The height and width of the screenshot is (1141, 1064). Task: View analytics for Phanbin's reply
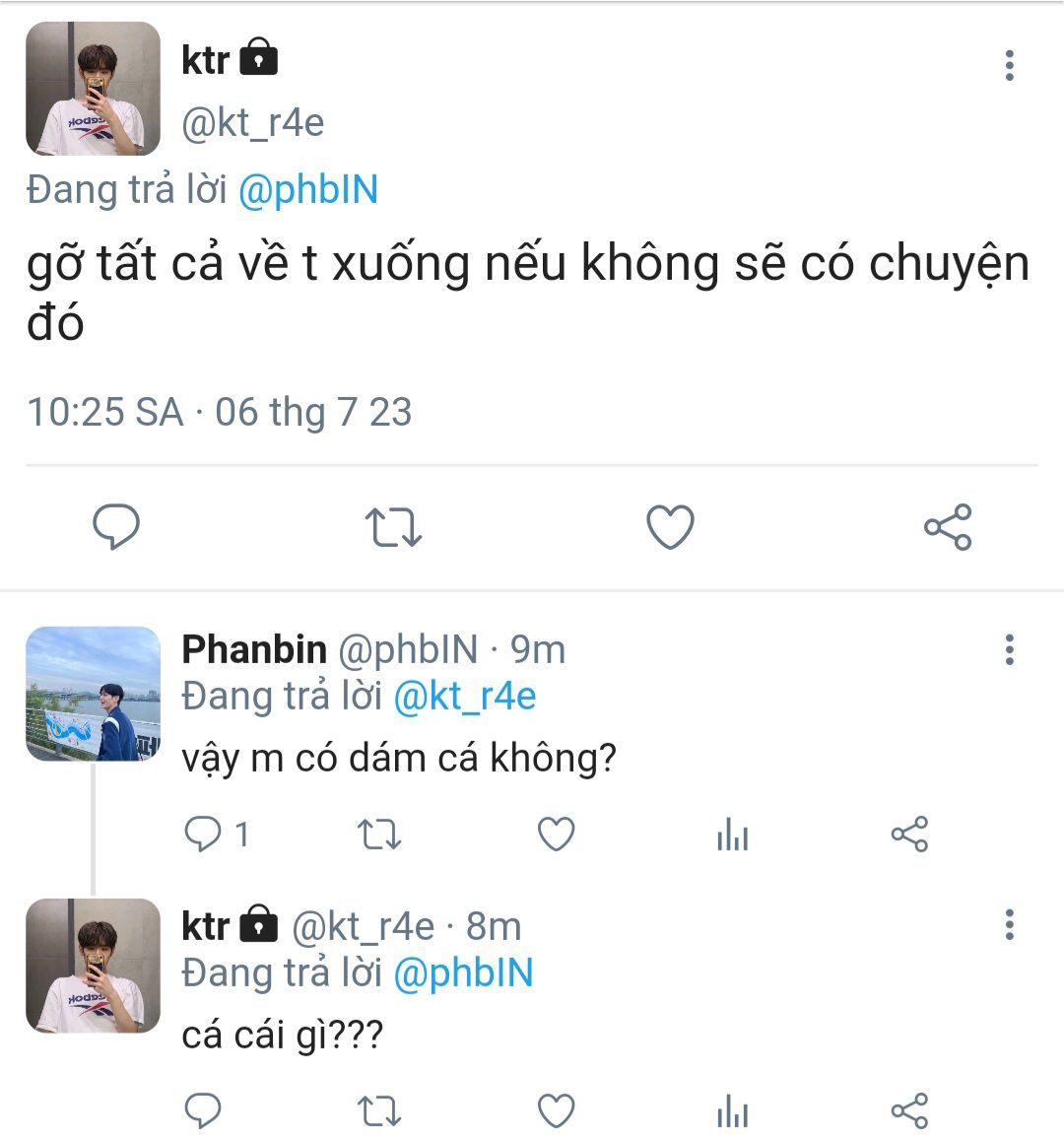pos(733,837)
